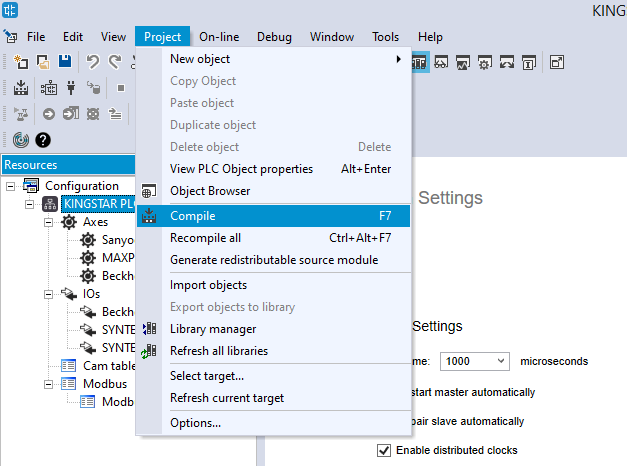The image size is (627, 466).
Task: Select Cam table item in Resources tree
Action: (x=108, y=366)
